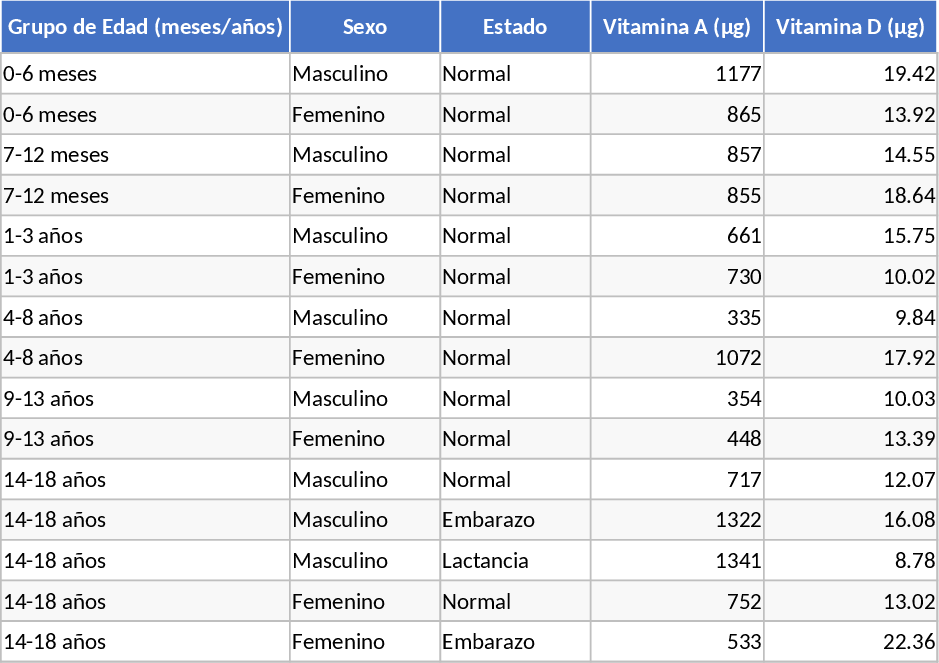The width and height of the screenshot is (939, 663).
Task: Click the 'Grupo de Edad (meses/años)' column header
Action: point(145,27)
